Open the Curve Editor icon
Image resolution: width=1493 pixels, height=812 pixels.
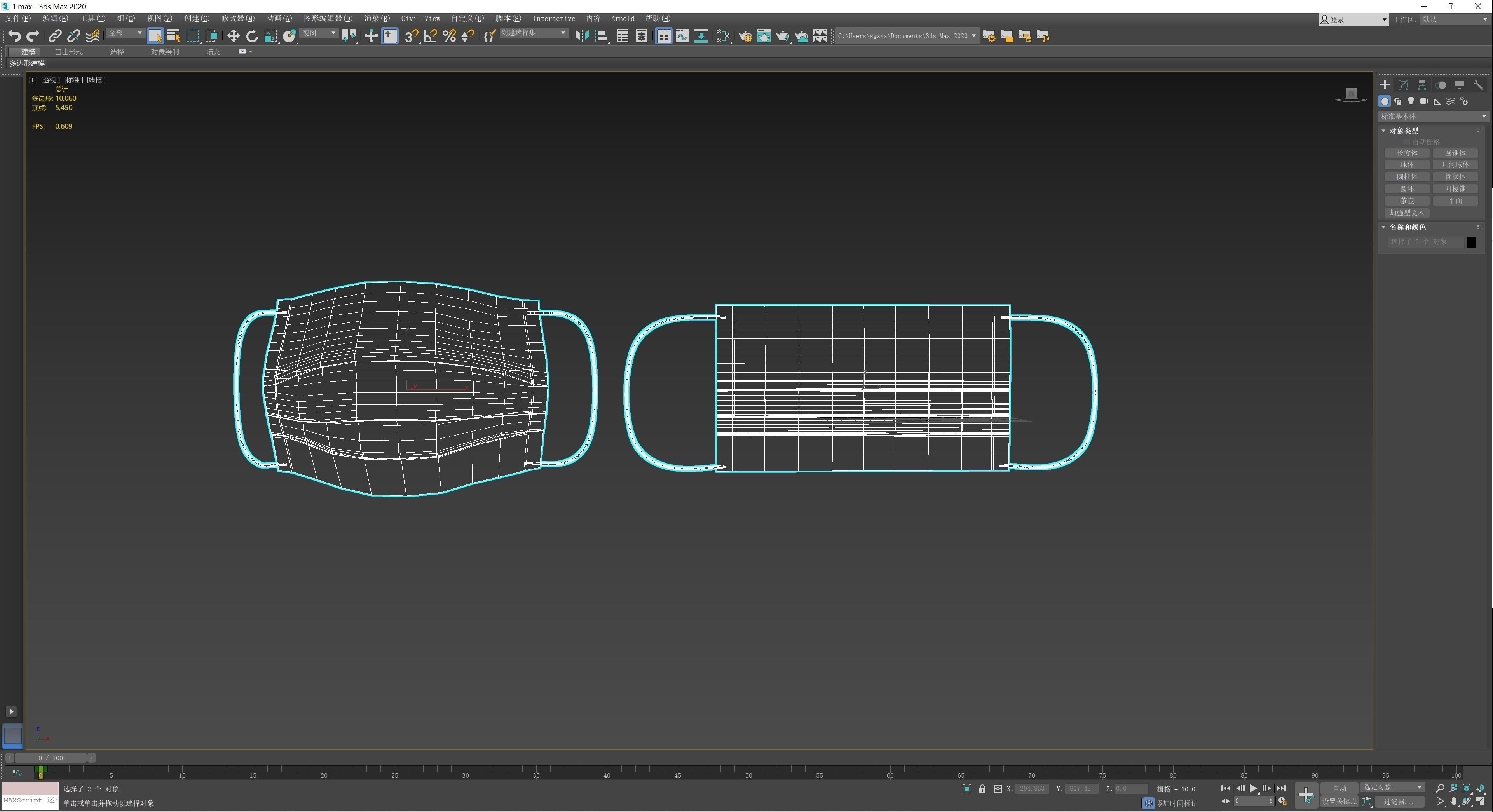tap(682, 36)
